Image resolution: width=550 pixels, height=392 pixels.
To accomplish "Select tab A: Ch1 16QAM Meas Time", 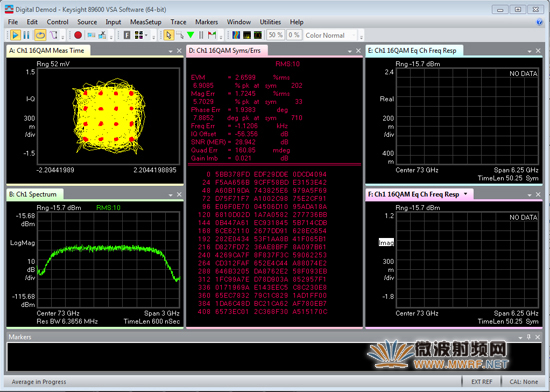I will tap(48, 50).
